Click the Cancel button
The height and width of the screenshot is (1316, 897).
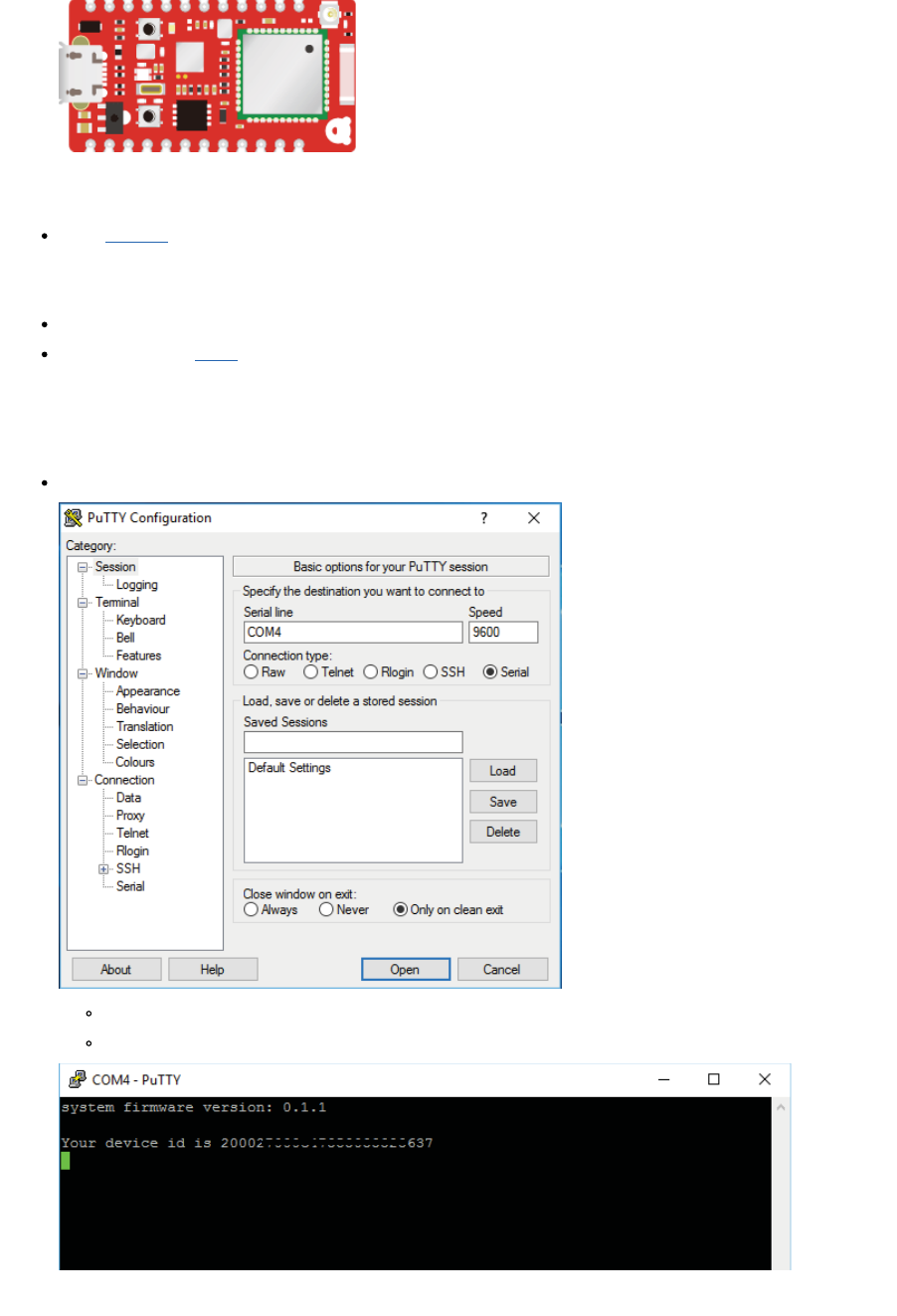[x=502, y=970]
